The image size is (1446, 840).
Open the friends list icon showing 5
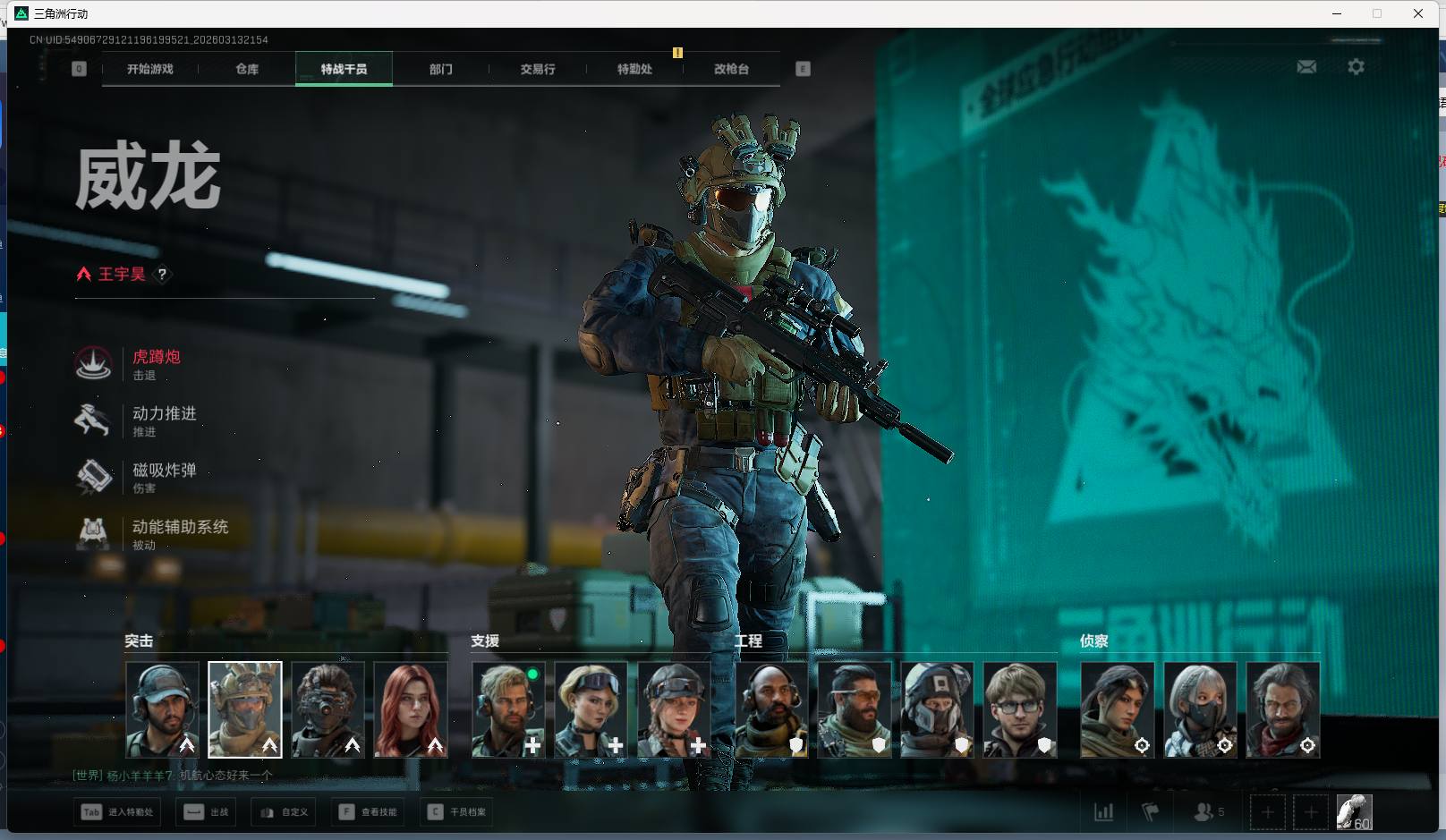1209,812
